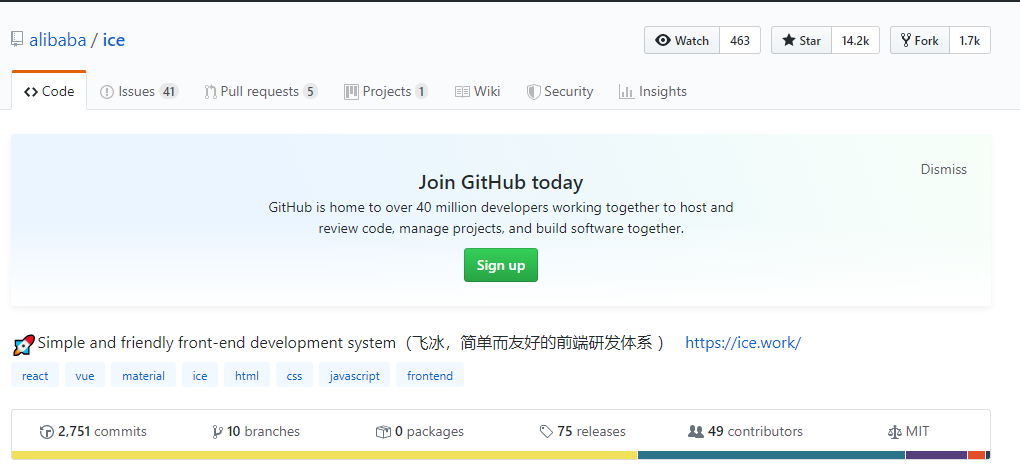Fork the ice repository

click(x=920, y=40)
